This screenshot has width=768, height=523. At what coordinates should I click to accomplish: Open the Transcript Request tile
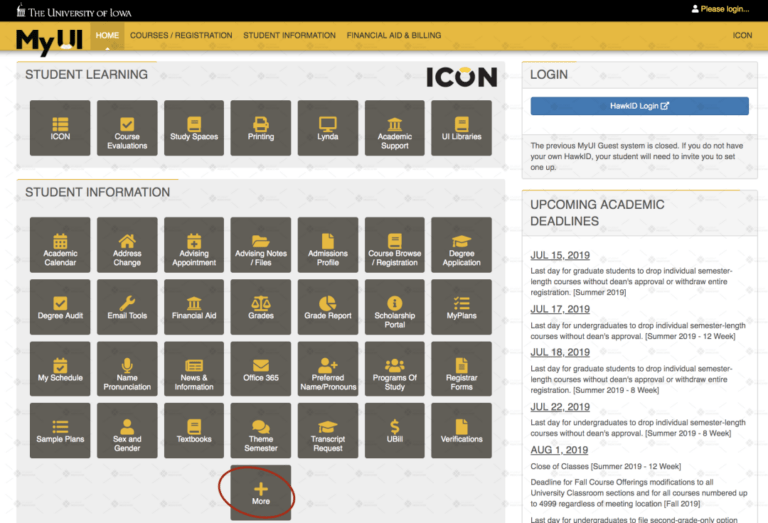pos(328,430)
